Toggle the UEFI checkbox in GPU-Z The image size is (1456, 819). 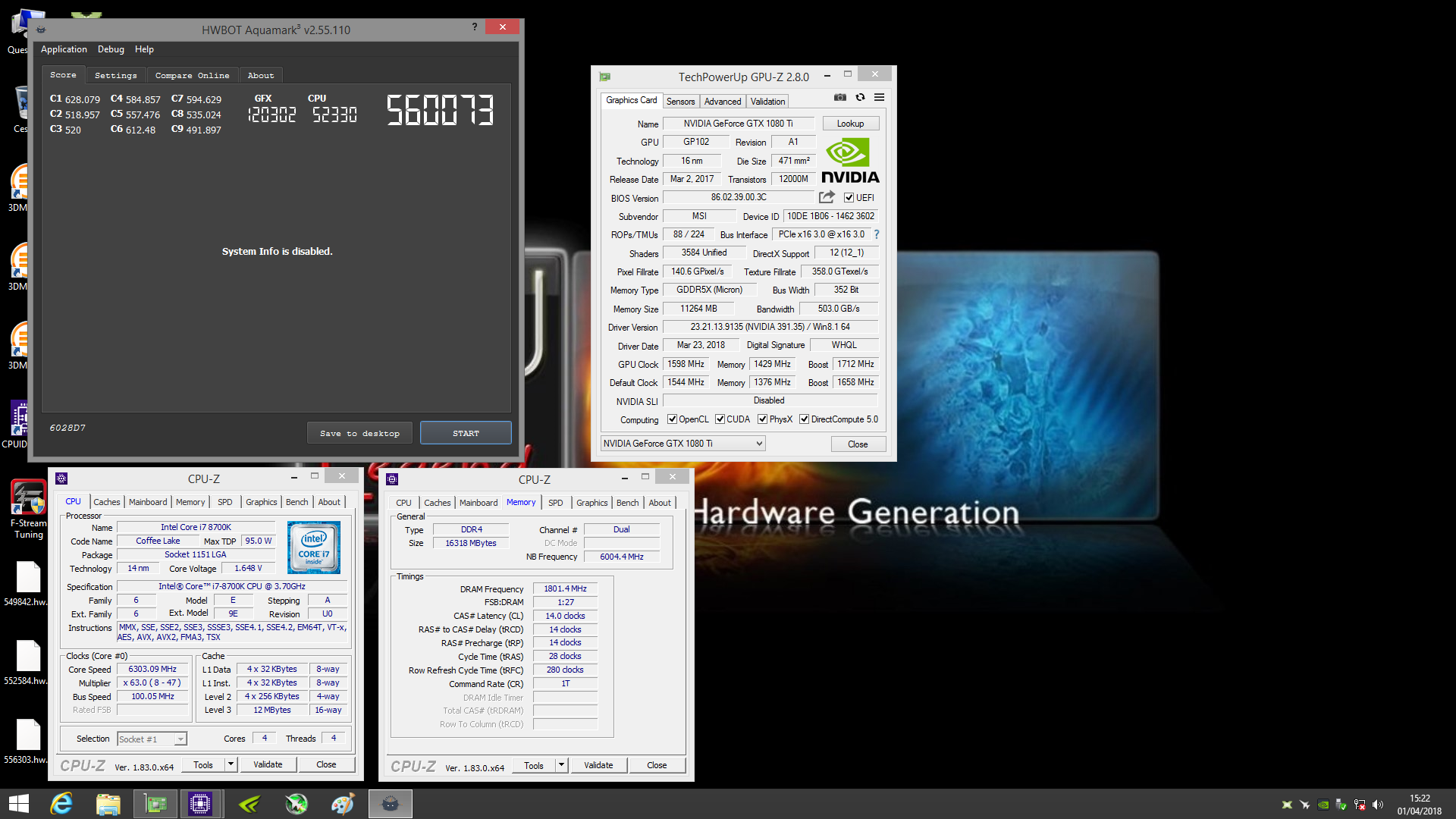[x=849, y=198]
